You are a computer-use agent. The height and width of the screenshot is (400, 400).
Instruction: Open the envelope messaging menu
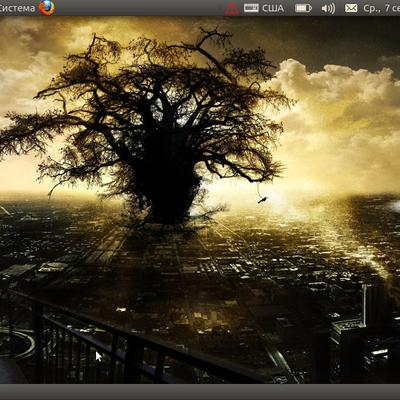point(351,8)
